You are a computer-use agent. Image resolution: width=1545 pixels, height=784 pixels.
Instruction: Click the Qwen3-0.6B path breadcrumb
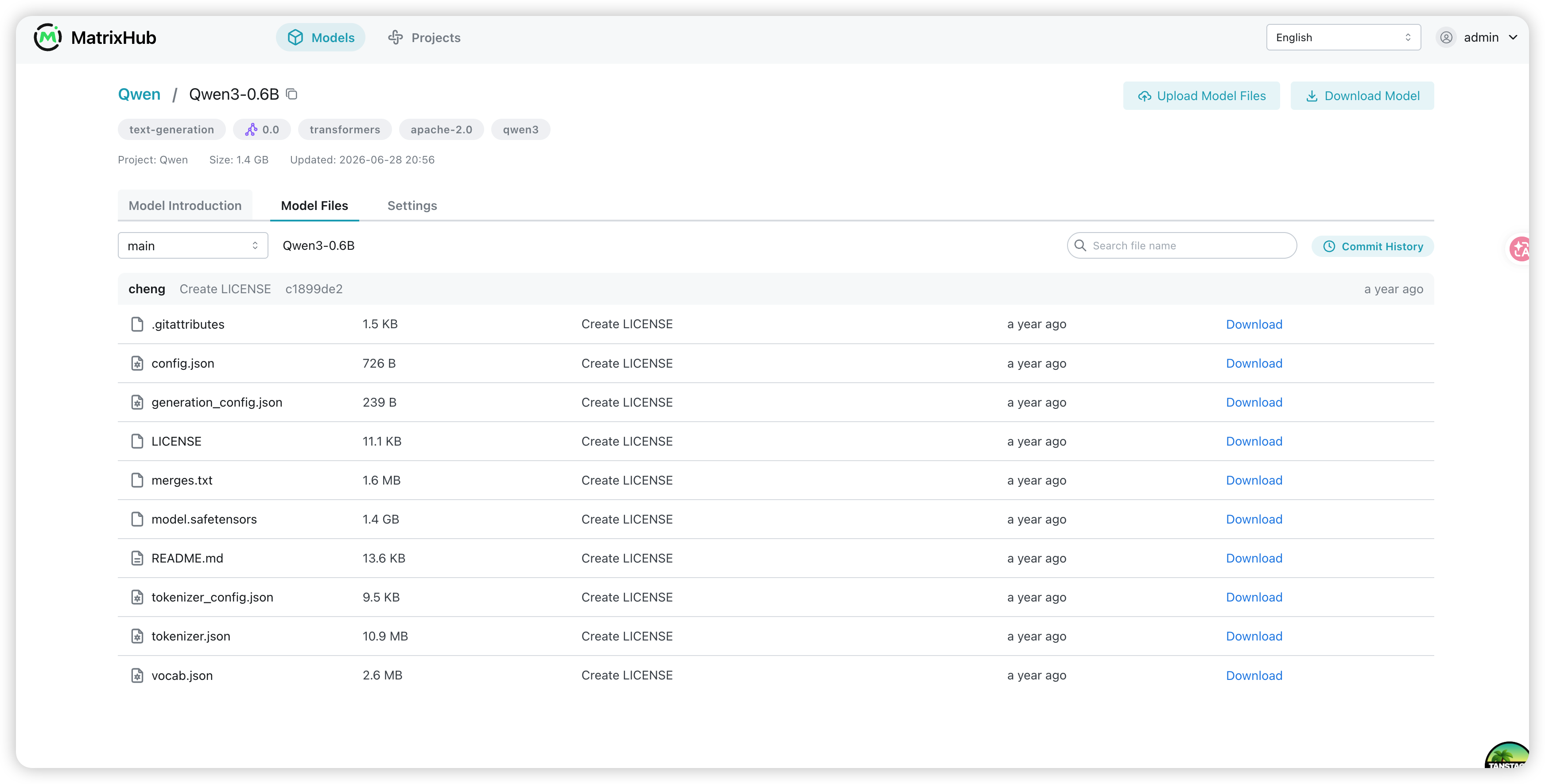318,245
